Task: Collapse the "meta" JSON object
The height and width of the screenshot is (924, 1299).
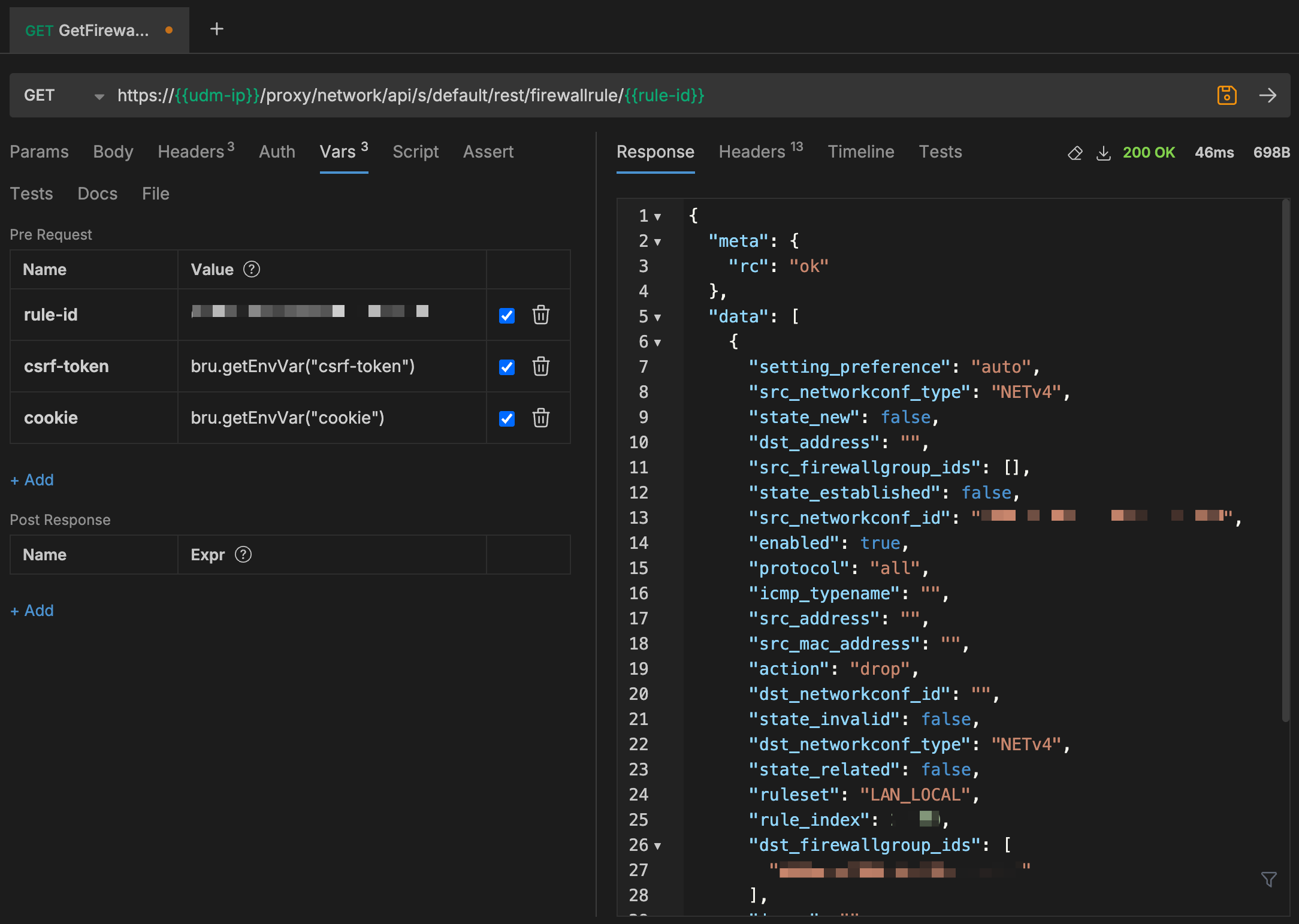Action: (x=657, y=242)
